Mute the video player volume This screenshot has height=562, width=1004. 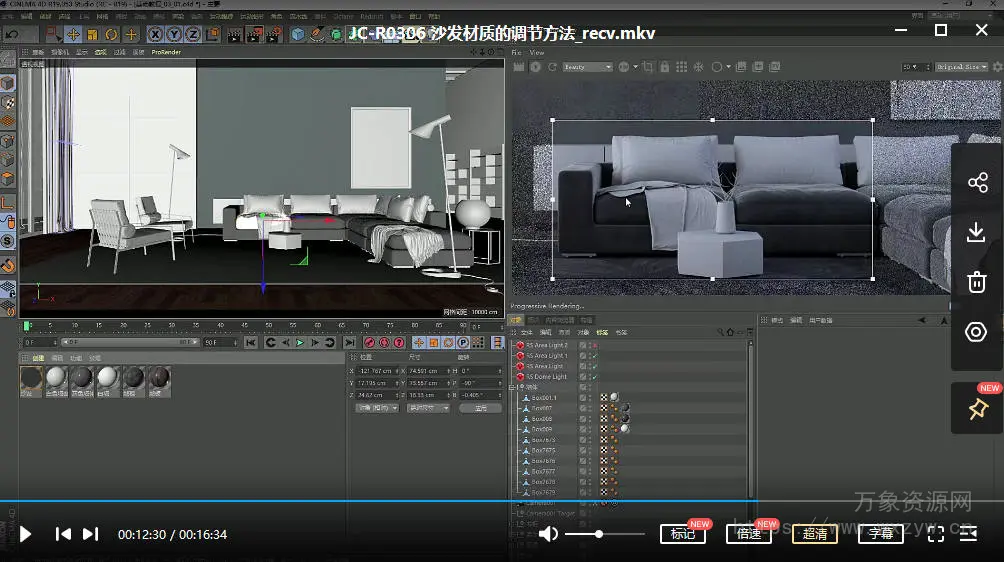[x=548, y=534]
